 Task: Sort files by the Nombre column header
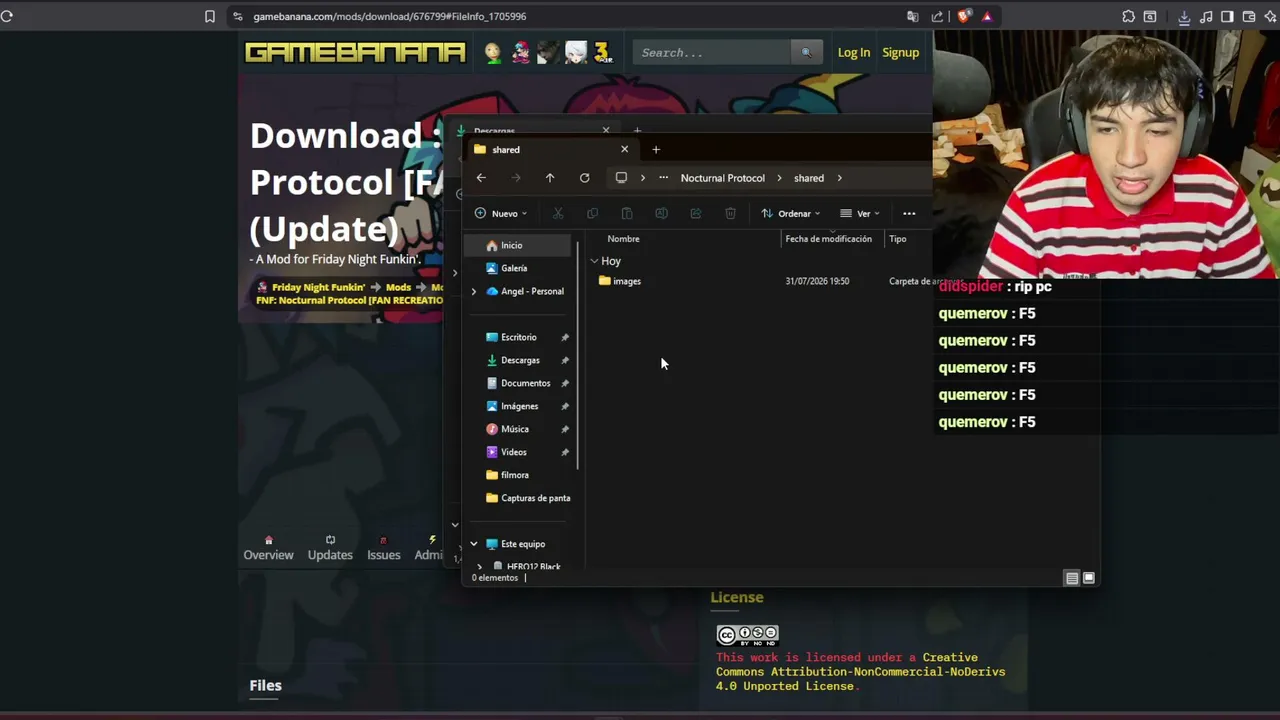pyautogui.click(x=623, y=239)
